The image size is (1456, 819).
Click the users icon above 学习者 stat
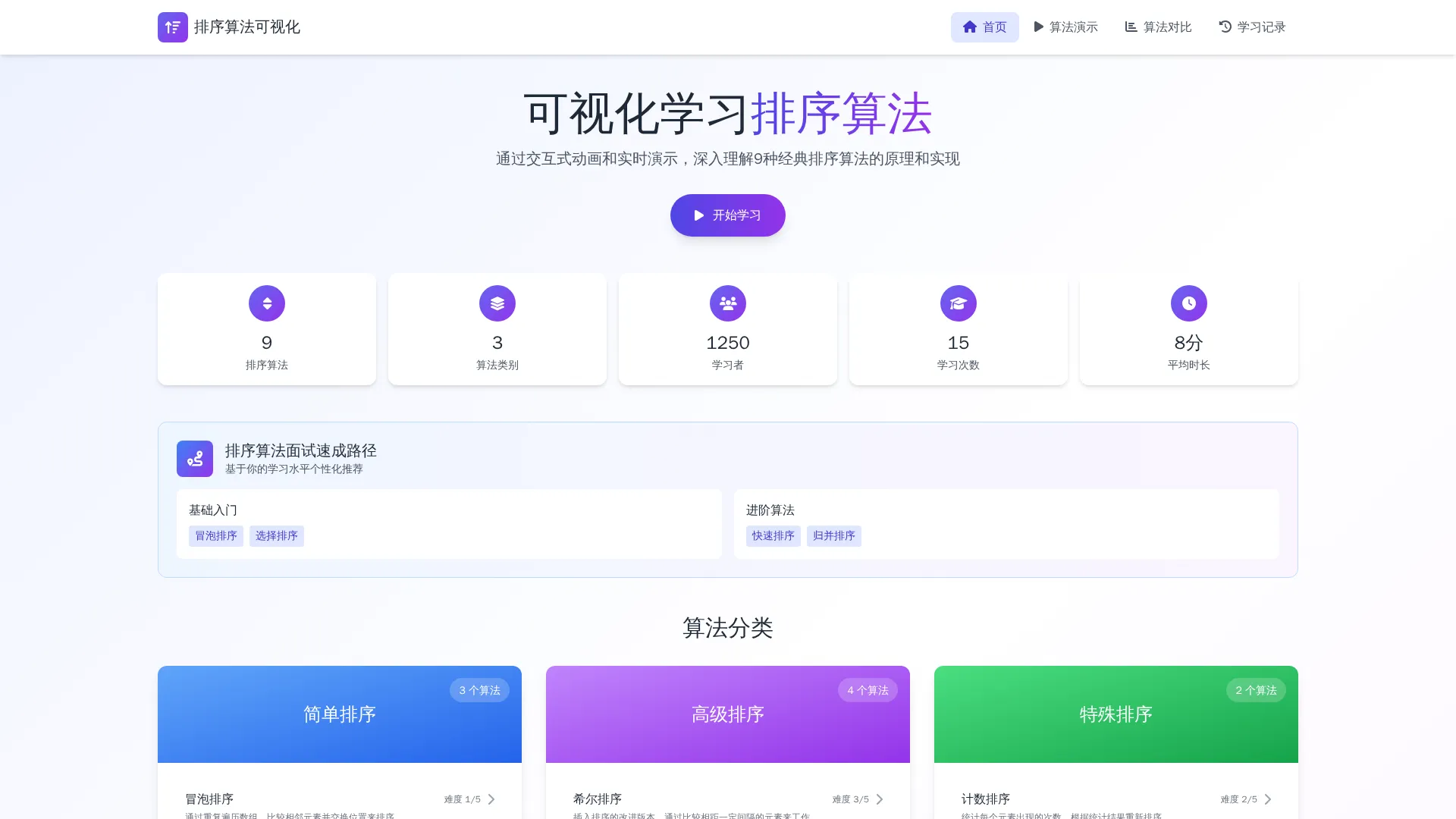pos(727,303)
